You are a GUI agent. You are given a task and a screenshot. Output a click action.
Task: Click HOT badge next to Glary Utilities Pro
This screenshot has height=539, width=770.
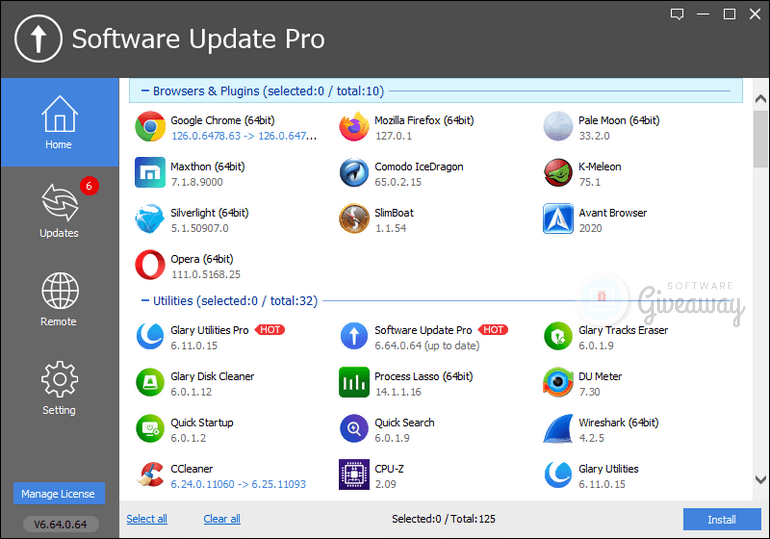(x=270, y=330)
